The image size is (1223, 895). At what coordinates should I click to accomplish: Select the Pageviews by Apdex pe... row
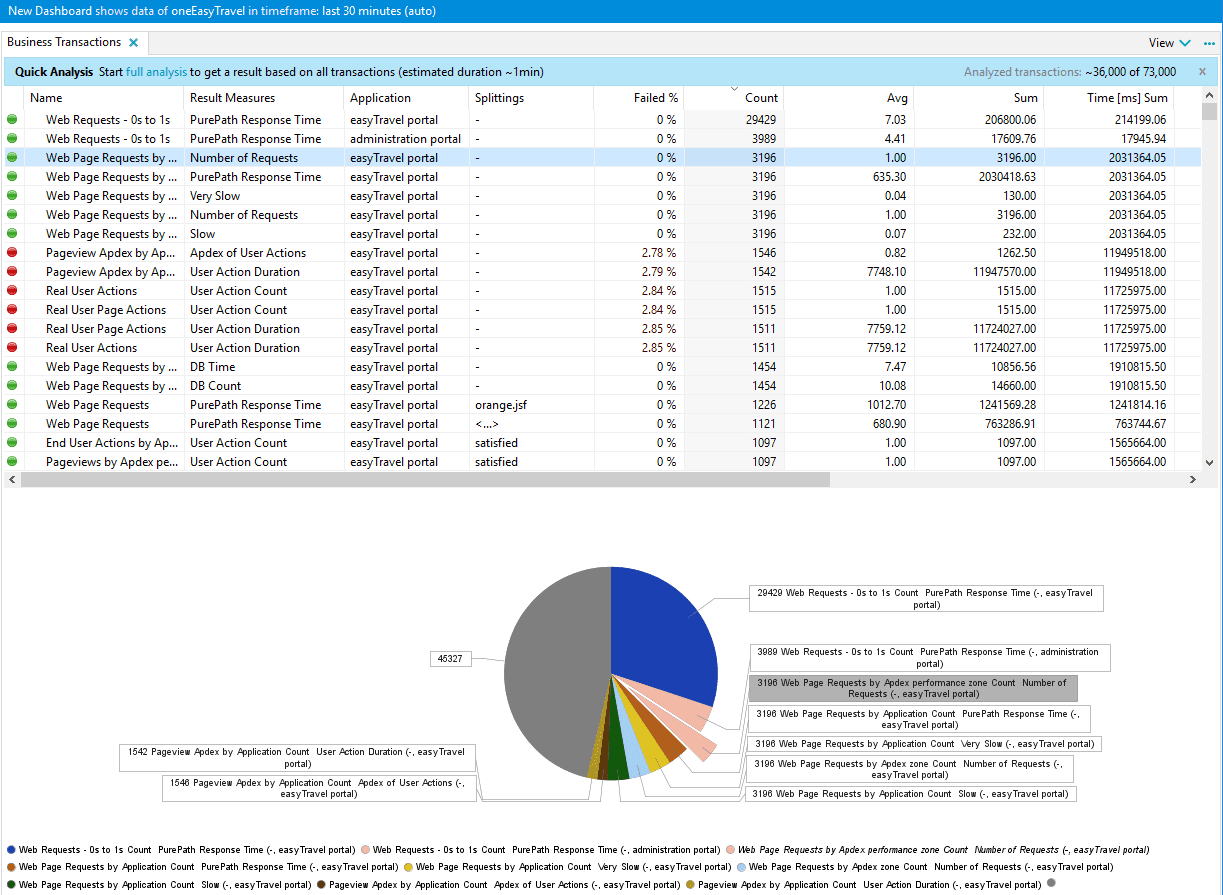pyautogui.click(x=603, y=462)
